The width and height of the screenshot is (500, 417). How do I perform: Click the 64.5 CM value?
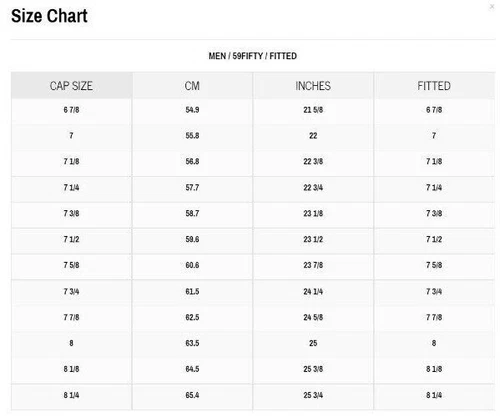click(192, 369)
